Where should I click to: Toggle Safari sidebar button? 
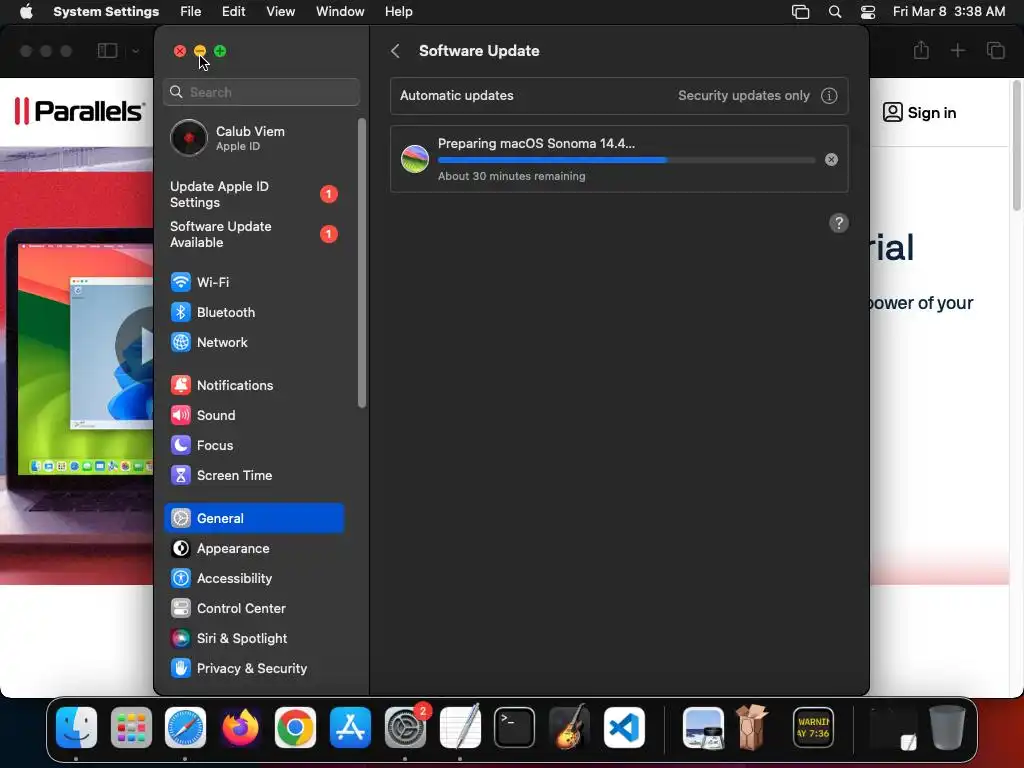pyautogui.click(x=107, y=51)
